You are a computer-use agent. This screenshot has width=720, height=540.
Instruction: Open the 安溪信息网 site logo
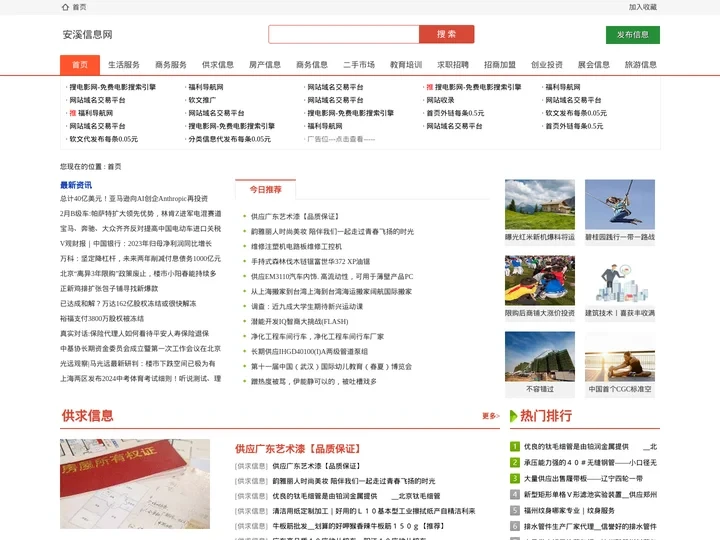(87, 34)
